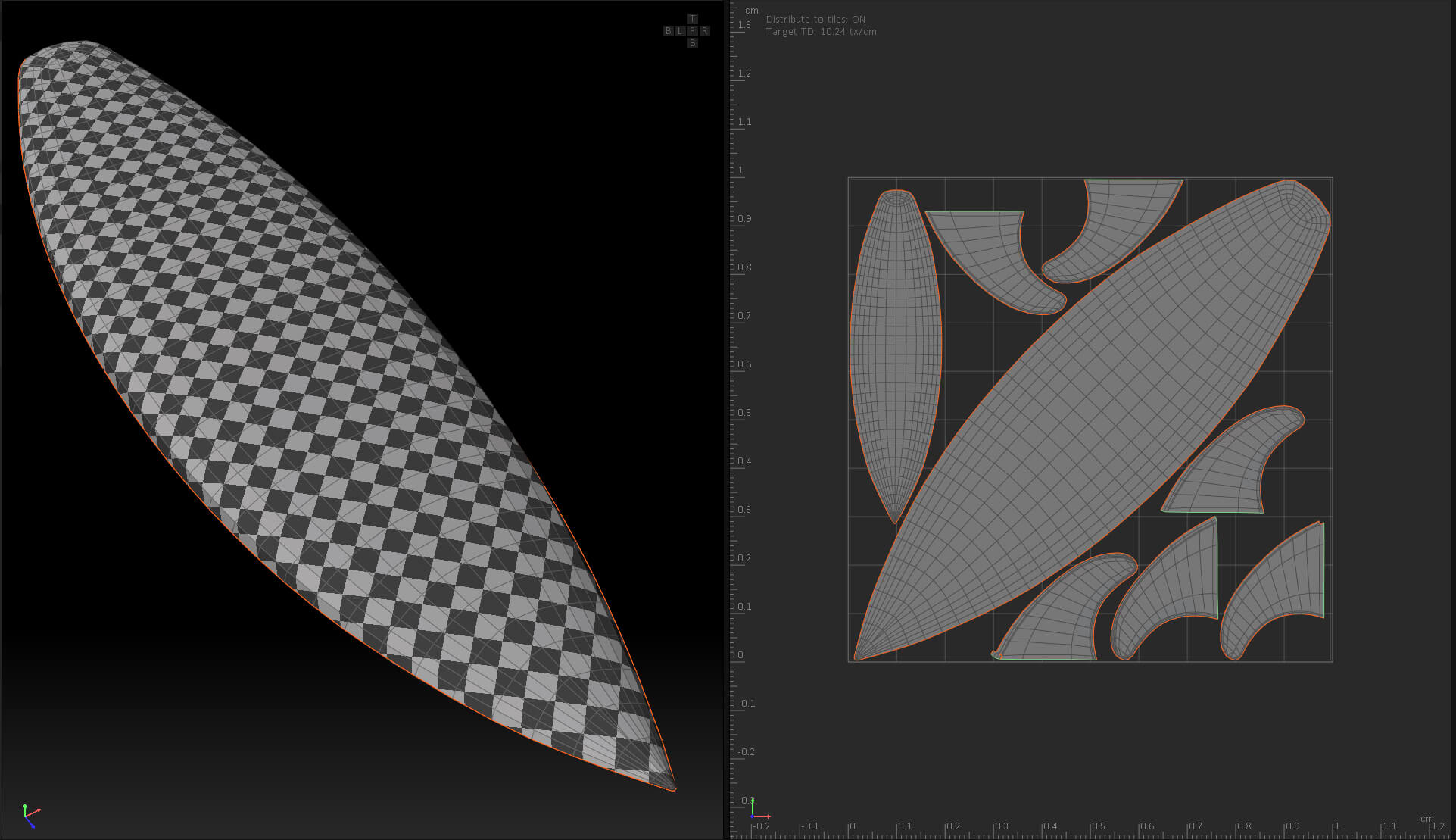1456x840 pixels.
Task: Select the narrow vertical rail UV island
Action: point(896,356)
